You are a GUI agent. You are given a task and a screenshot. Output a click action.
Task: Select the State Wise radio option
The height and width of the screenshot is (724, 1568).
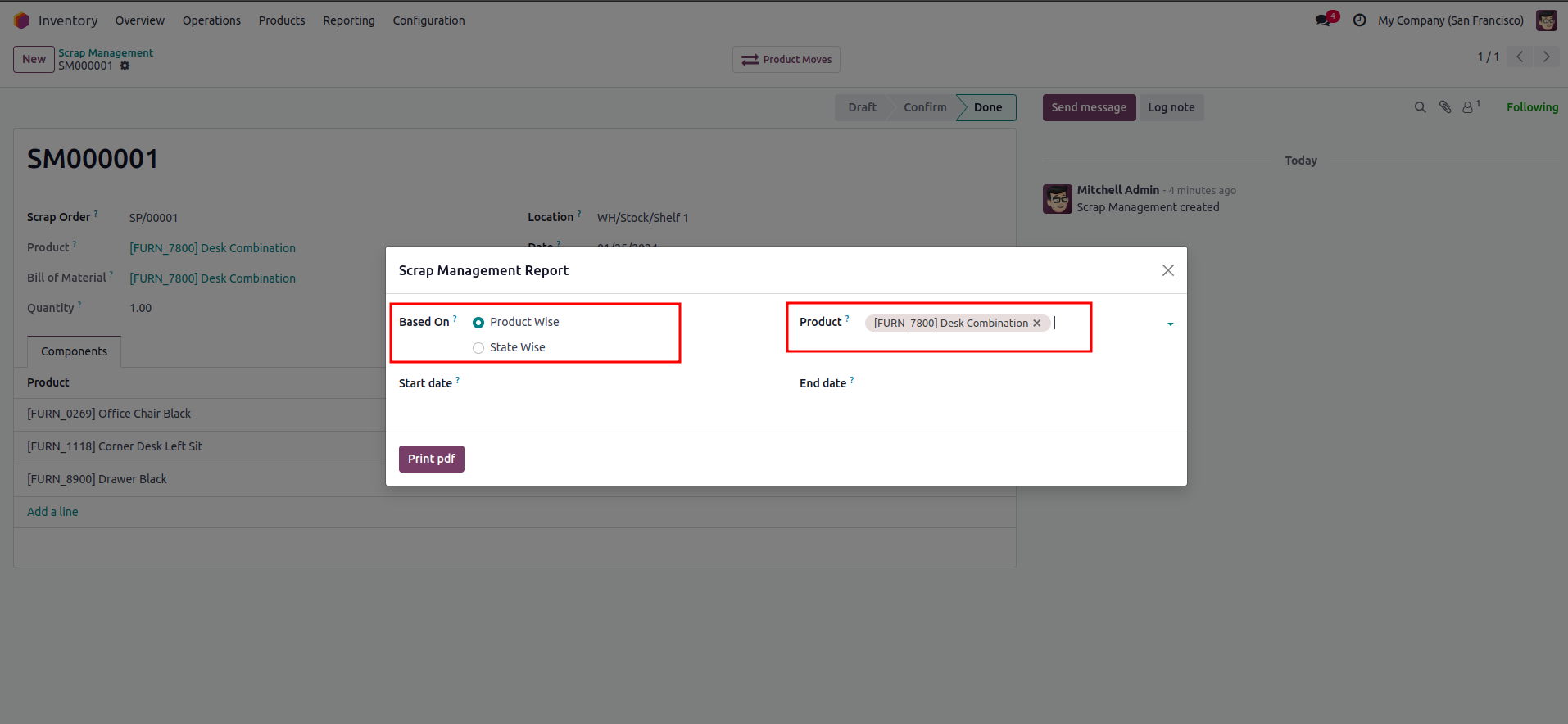tap(478, 348)
